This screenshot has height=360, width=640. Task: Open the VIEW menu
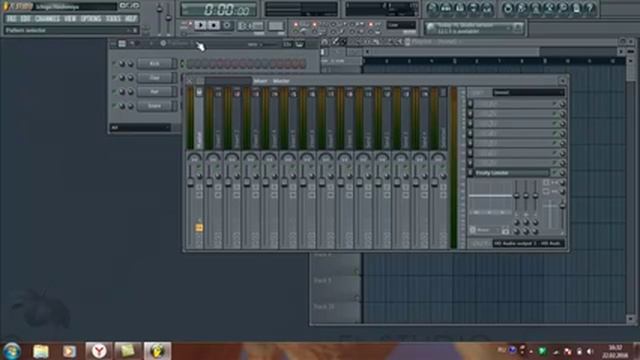click(70, 19)
